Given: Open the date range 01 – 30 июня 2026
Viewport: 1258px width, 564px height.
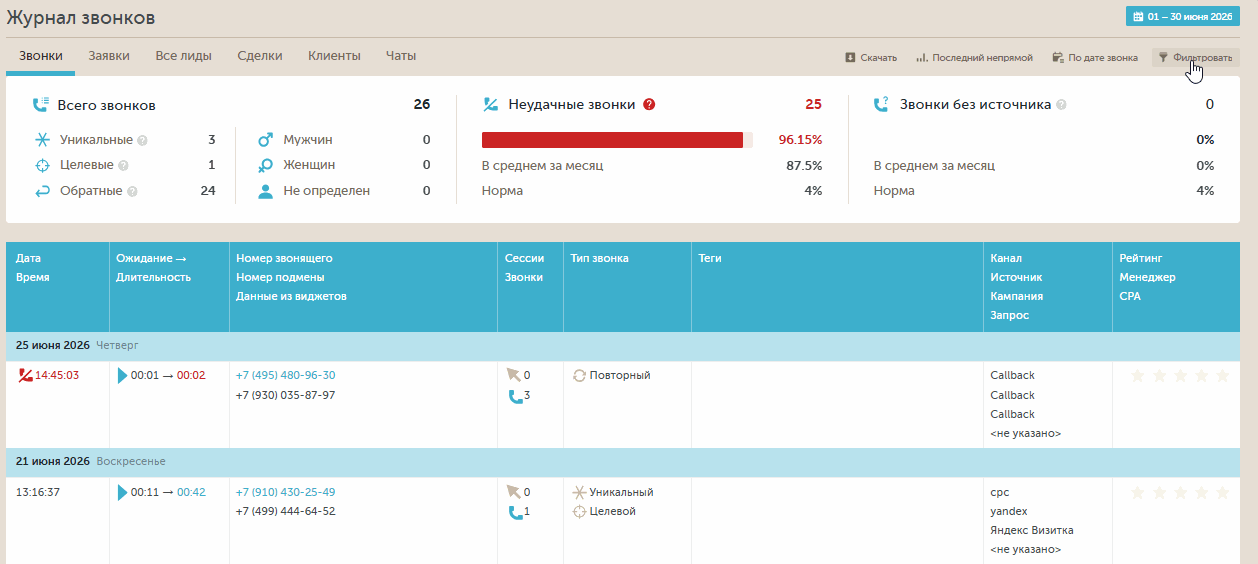Looking at the screenshot, I should (1183, 17).
